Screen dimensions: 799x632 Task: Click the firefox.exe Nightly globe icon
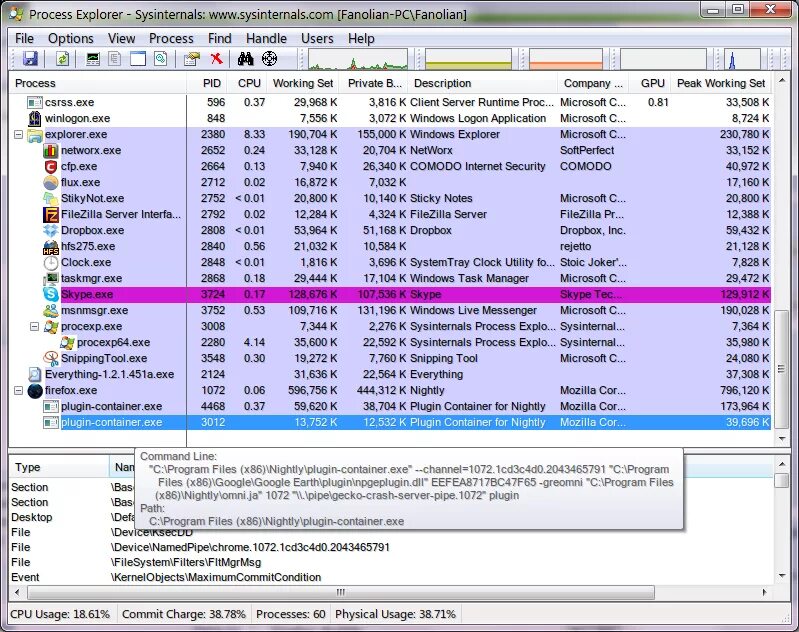coord(35,390)
